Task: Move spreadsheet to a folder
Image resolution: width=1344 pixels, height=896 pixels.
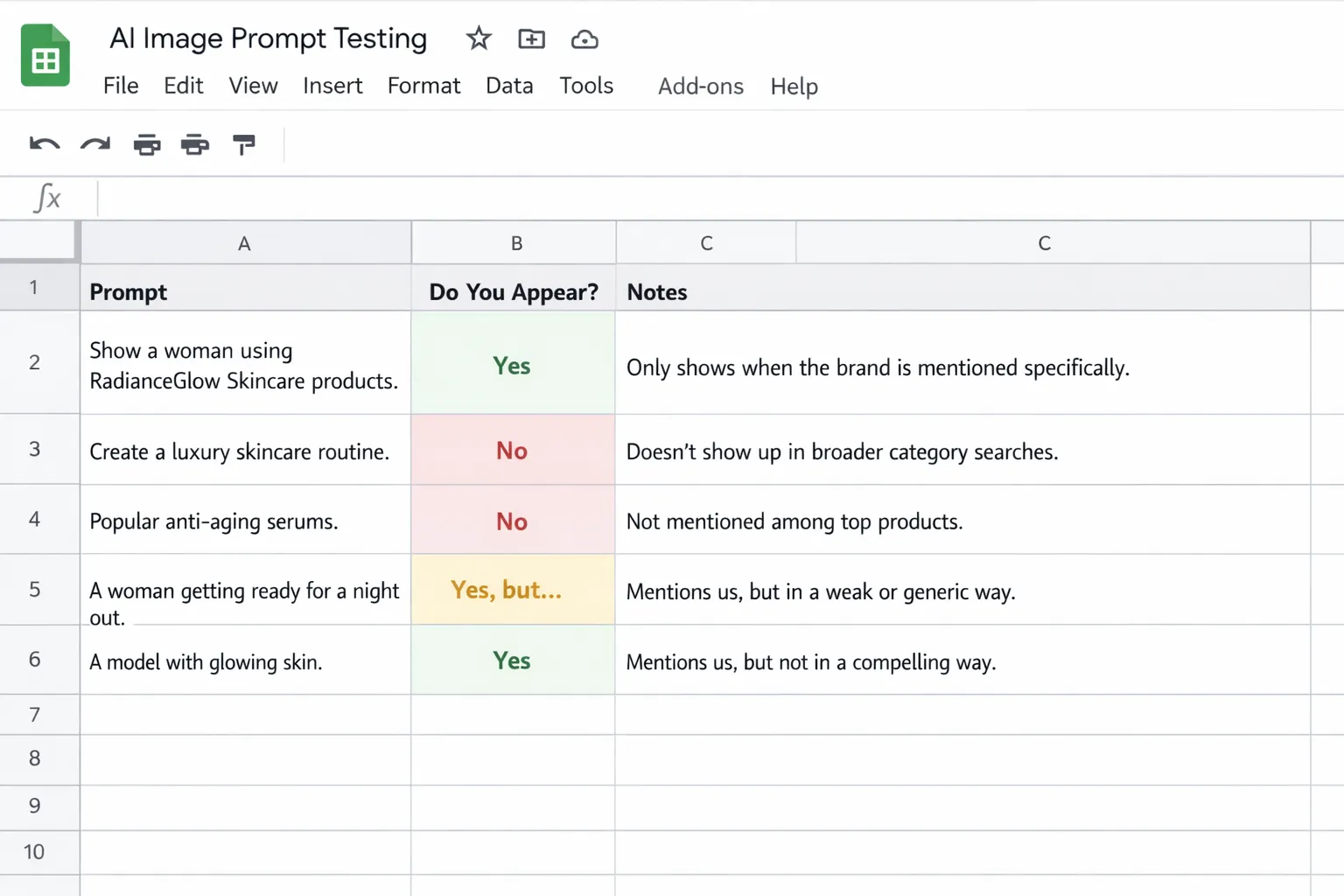Action: [530, 38]
